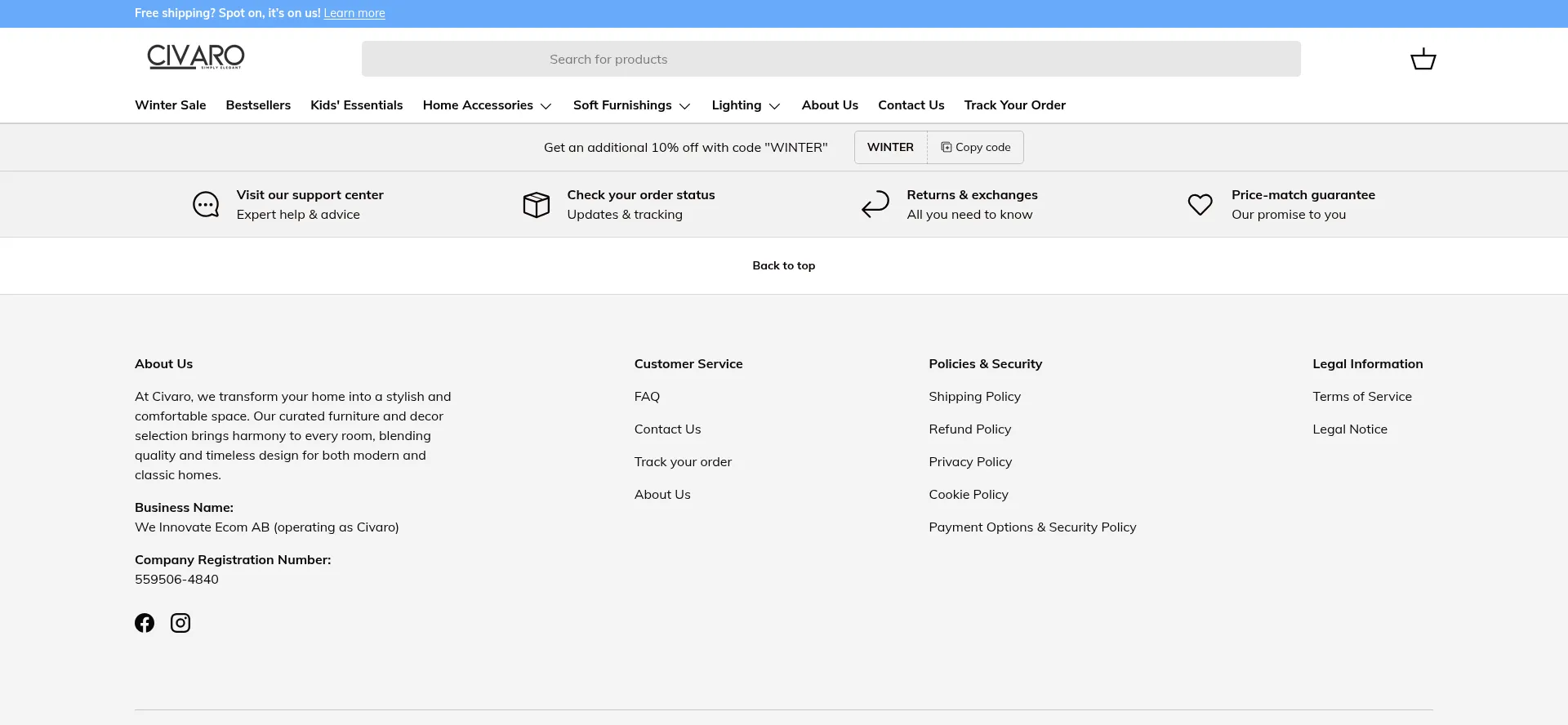Open Payment Options & Security Policy link
Viewport: 1568px width, 725px height.
1032,527
